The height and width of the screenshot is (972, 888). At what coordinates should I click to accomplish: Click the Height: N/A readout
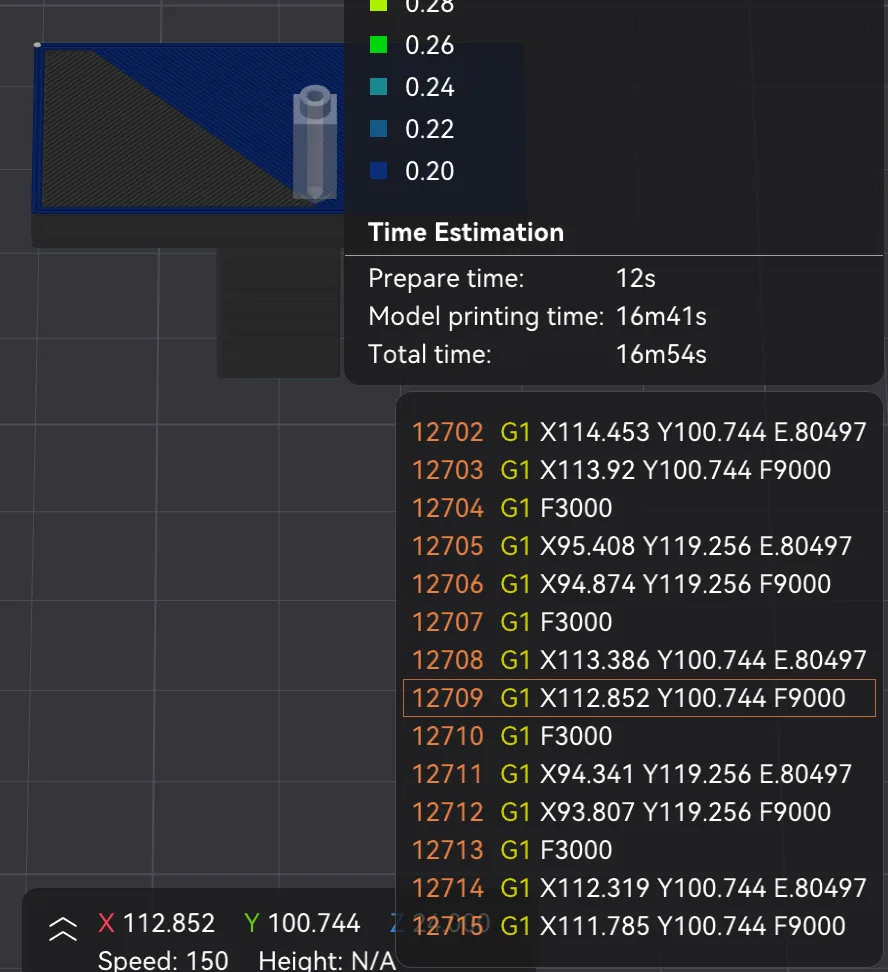(x=327, y=960)
